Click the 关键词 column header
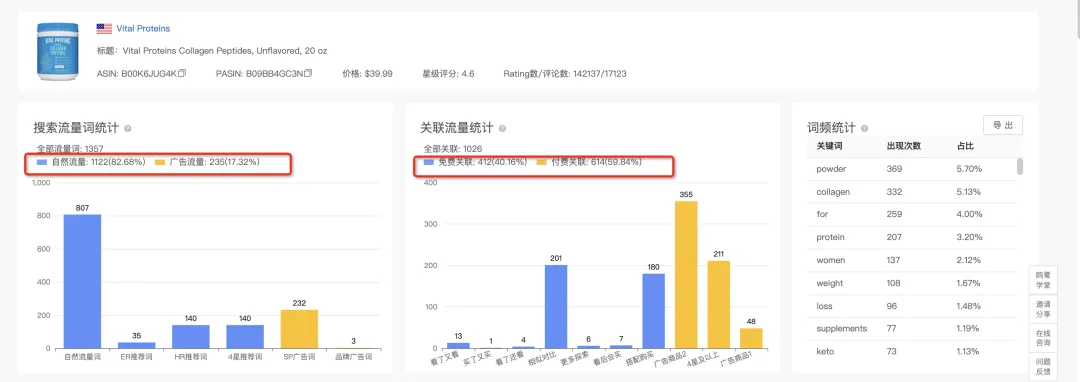The height and width of the screenshot is (382, 1080). (829, 147)
